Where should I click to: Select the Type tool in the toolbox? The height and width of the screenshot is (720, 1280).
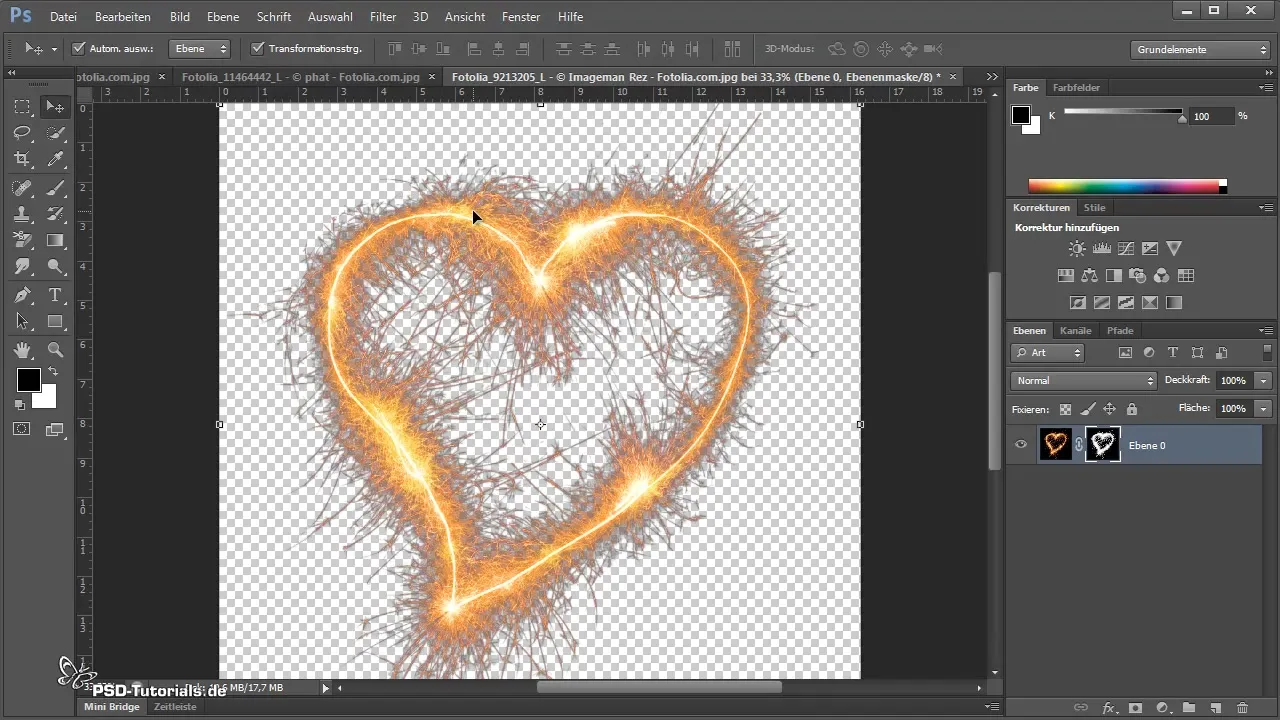click(55, 295)
